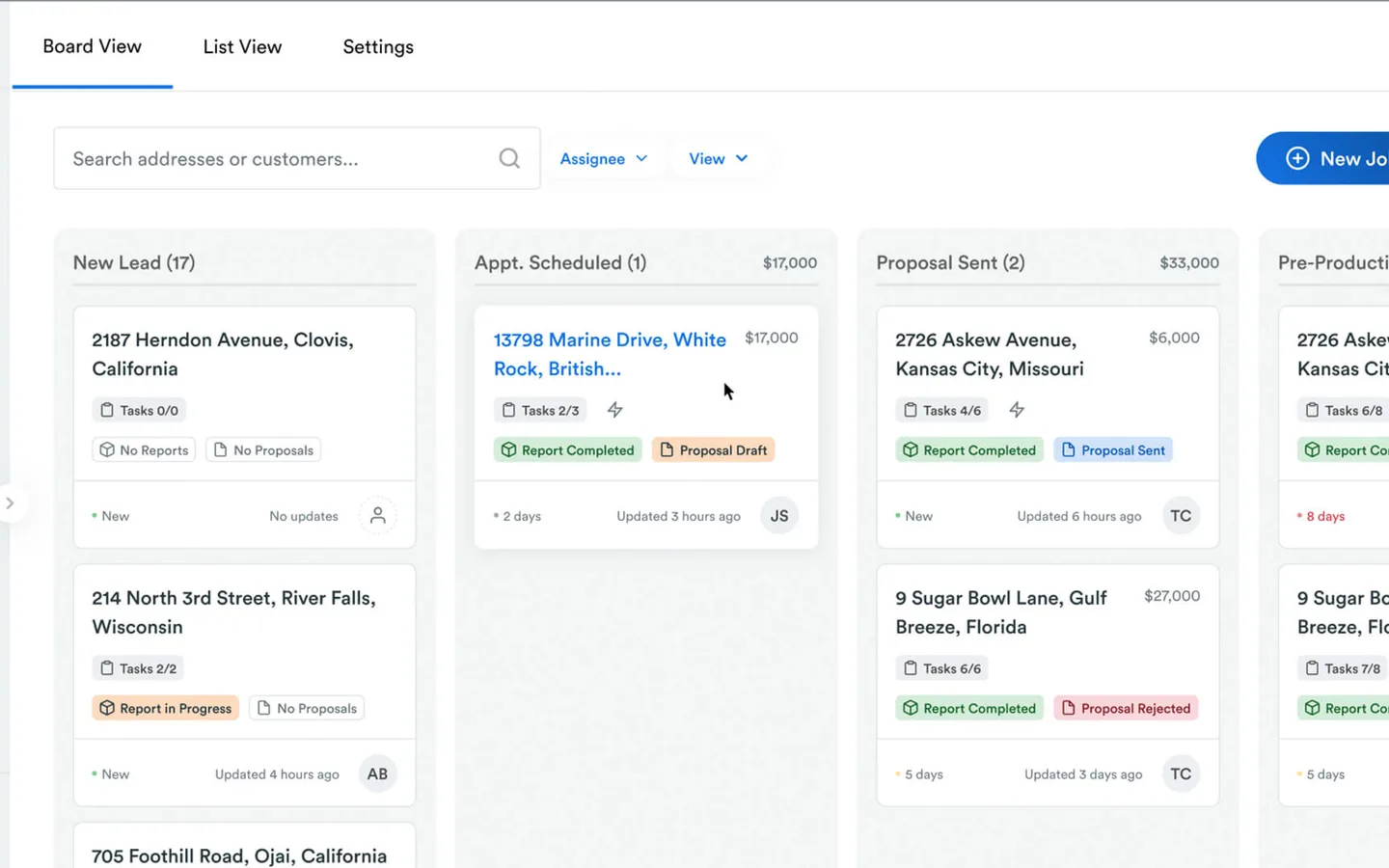
Task: Expand the left sidebar chevron
Action: [x=10, y=502]
